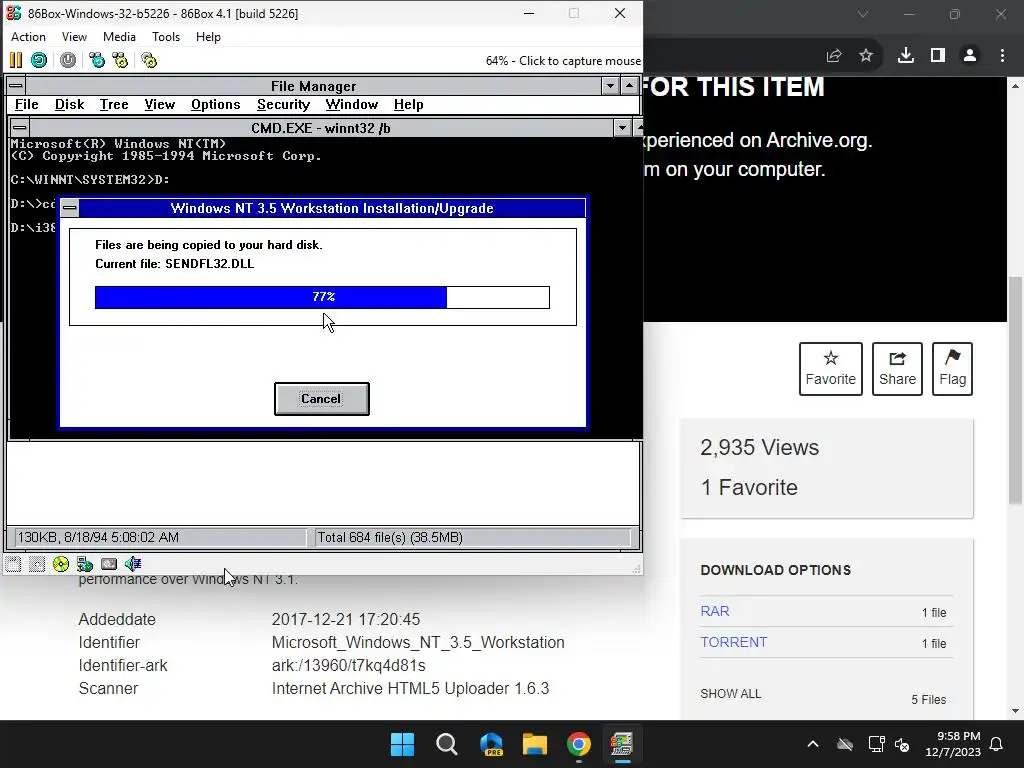Image resolution: width=1024 pixels, height=768 pixels.
Task: Flag this item on Archive page
Action: tap(952, 369)
